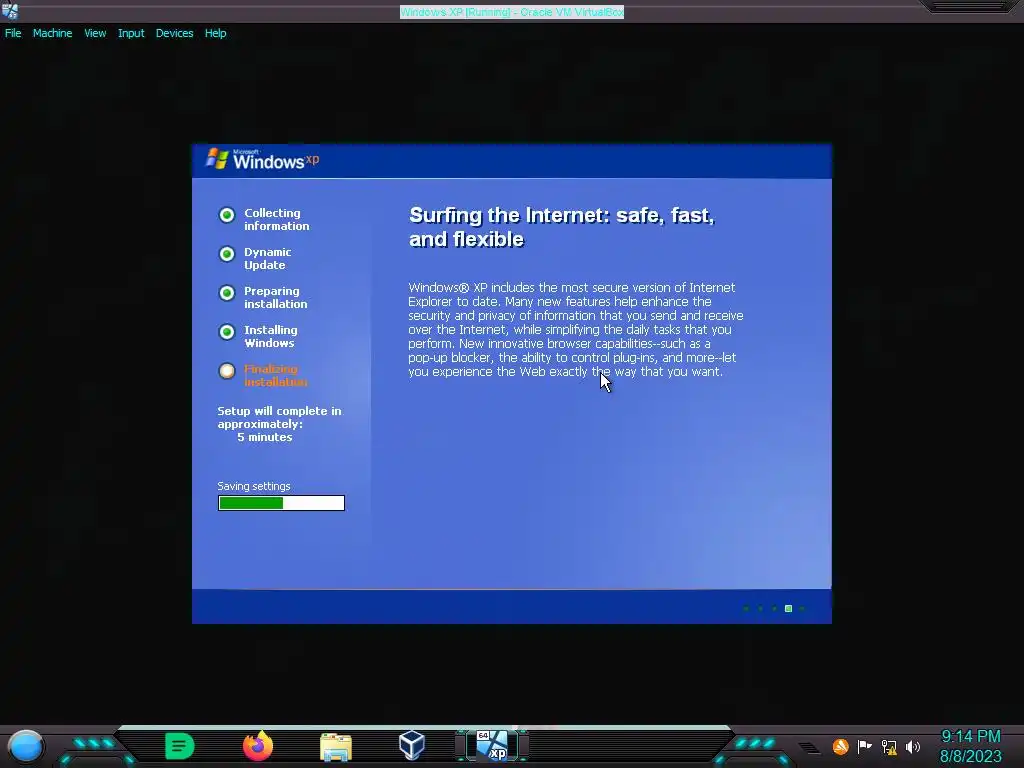The width and height of the screenshot is (1024, 768).
Task: Click the "5 minutes" remaining time text
Action: click(x=264, y=437)
